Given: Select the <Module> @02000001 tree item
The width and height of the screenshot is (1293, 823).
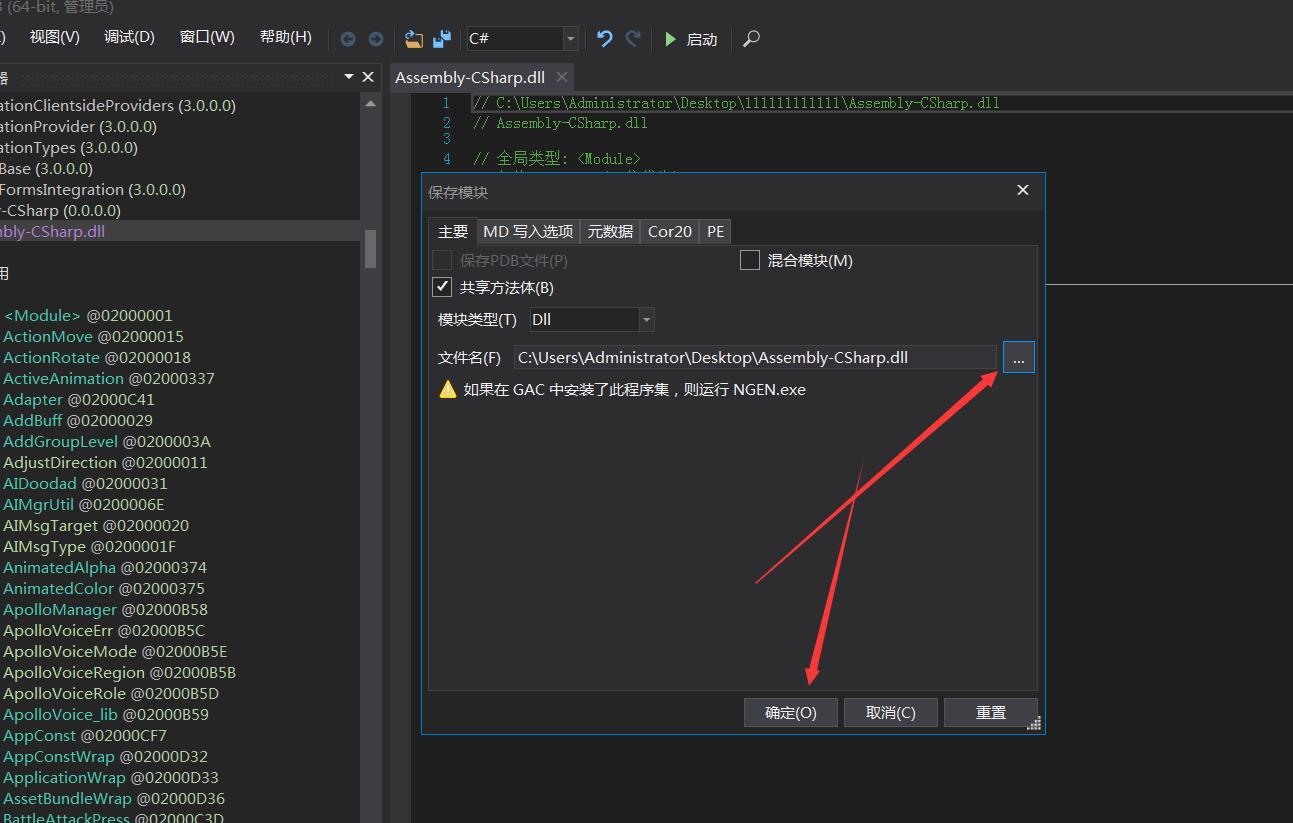Looking at the screenshot, I should point(88,315).
